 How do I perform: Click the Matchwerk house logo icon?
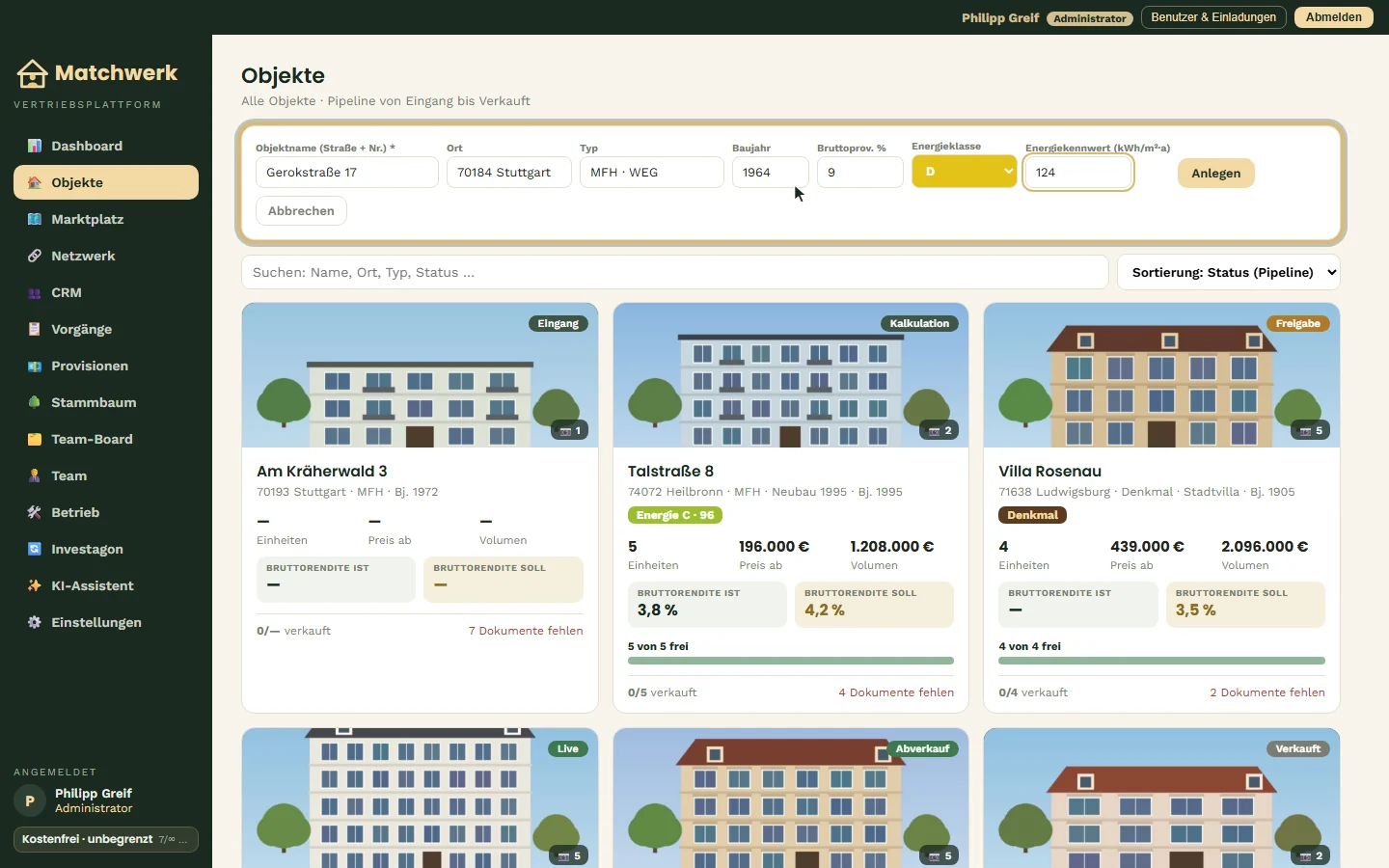point(32,73)
